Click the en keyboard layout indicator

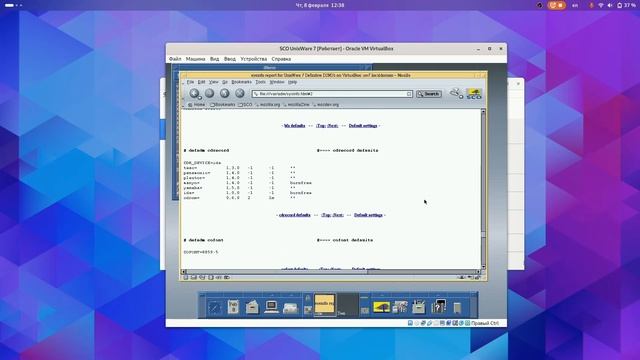tap(575, 5)
